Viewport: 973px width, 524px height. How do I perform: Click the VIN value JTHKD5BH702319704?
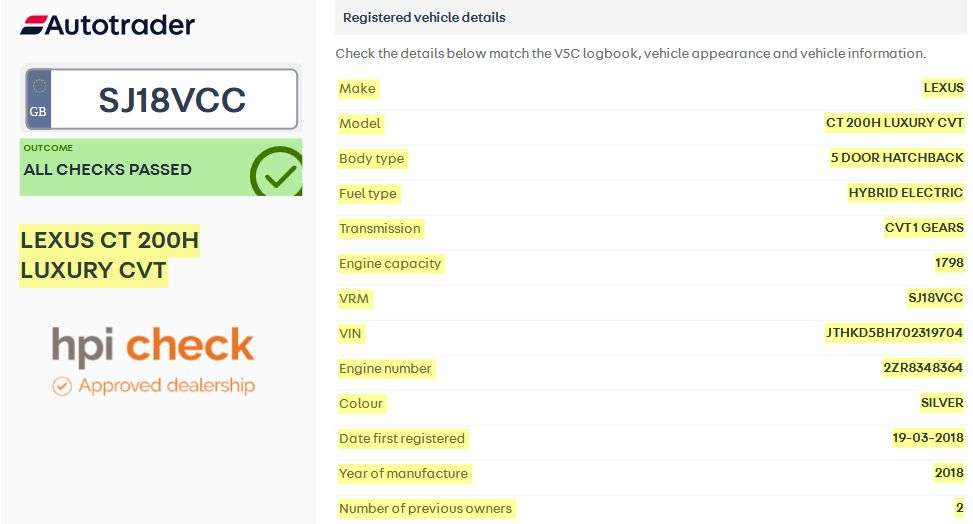pyautogui.click(x=894, y=333)
